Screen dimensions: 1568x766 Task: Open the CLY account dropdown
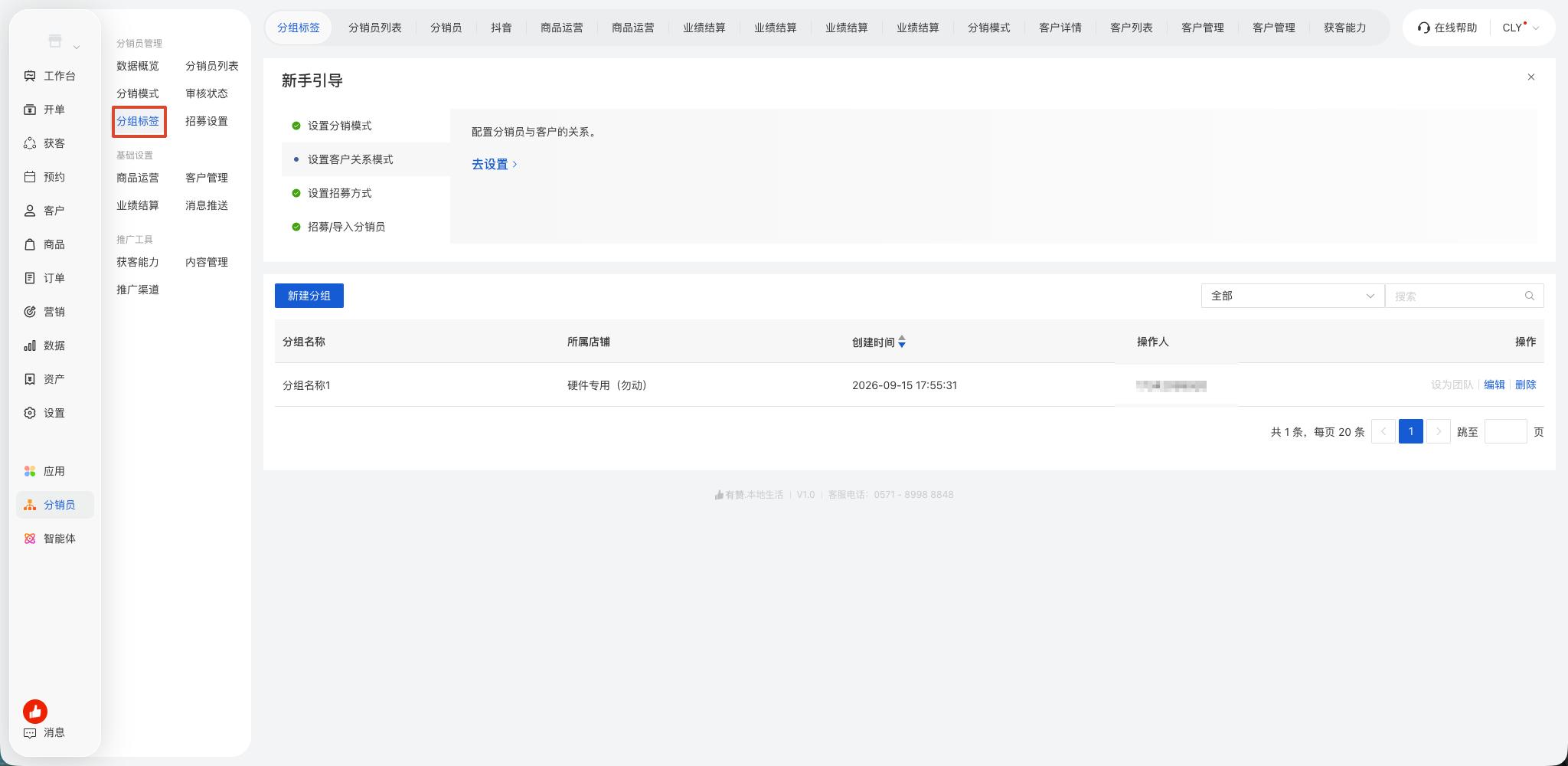click(x=1521, y=28)
